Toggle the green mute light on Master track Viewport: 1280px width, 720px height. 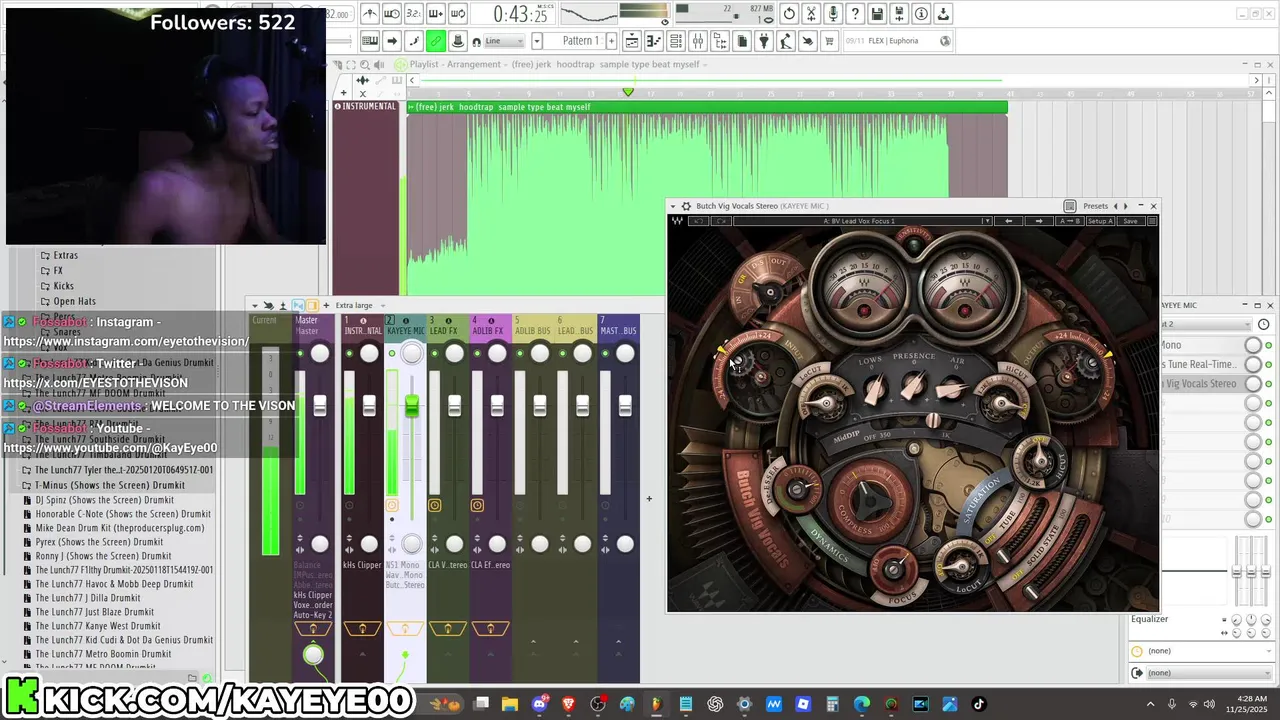click(299, 354)
